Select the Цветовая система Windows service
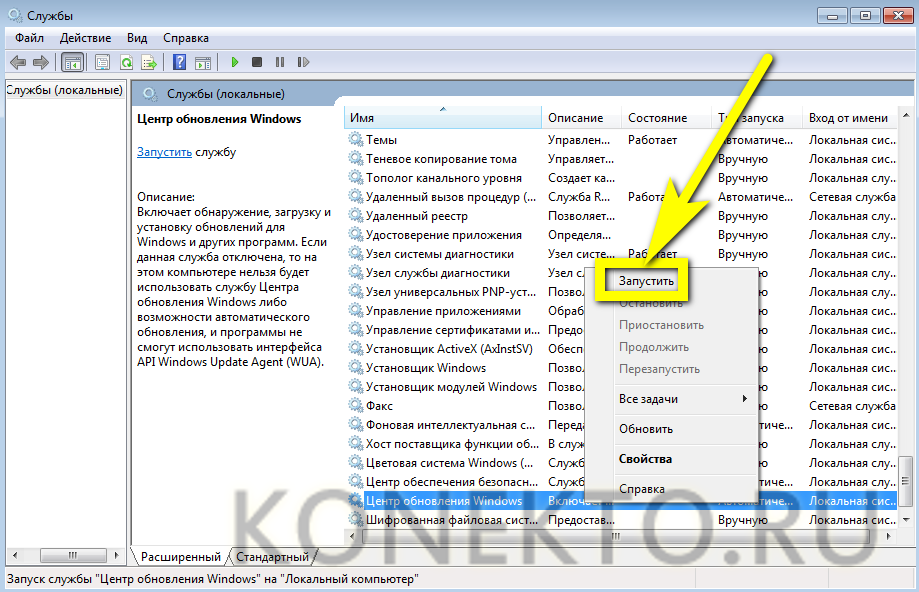Viewport: 919px width, 592px height. [x=450, y=463]
